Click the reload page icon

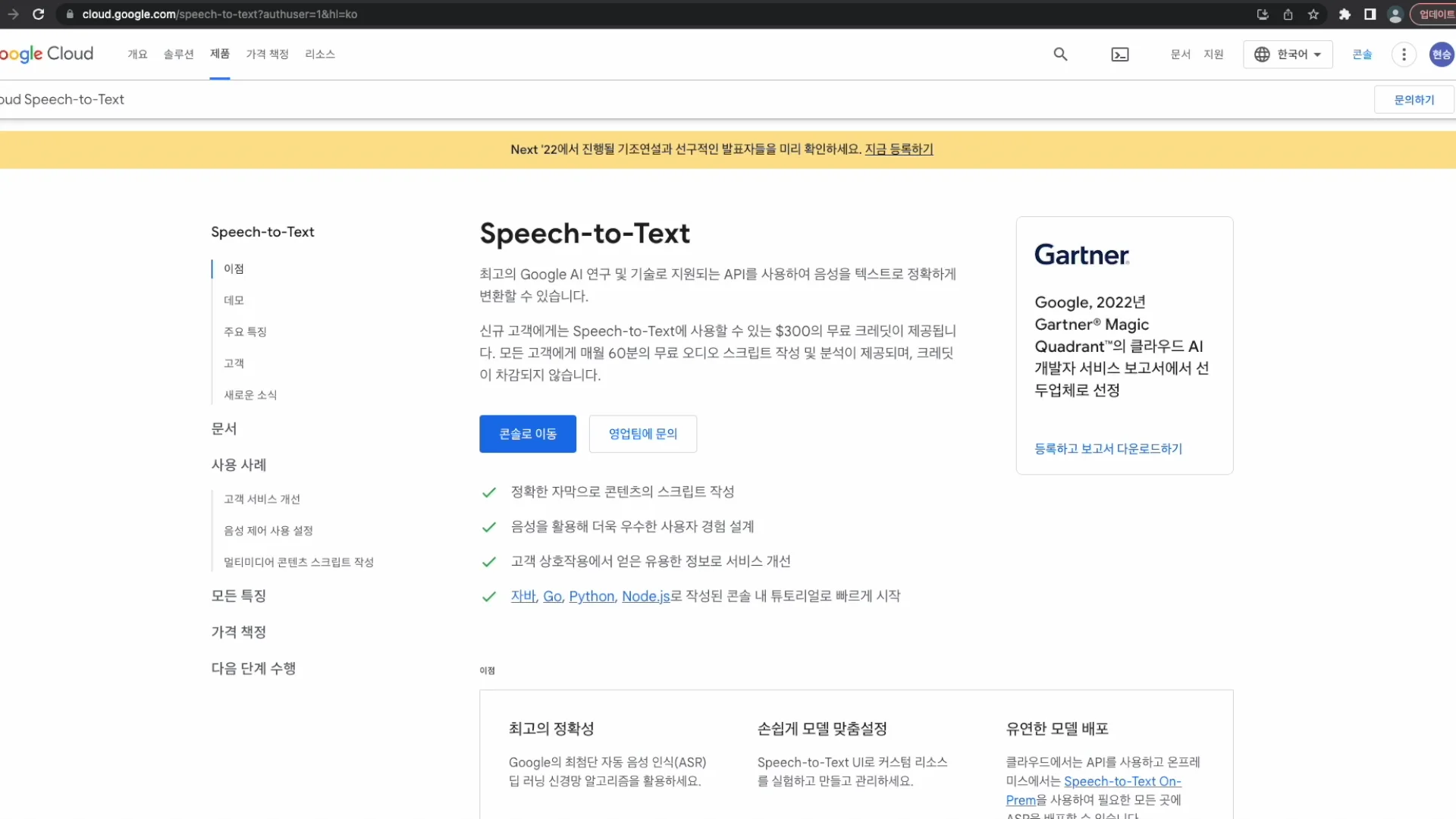coord(39,14)
